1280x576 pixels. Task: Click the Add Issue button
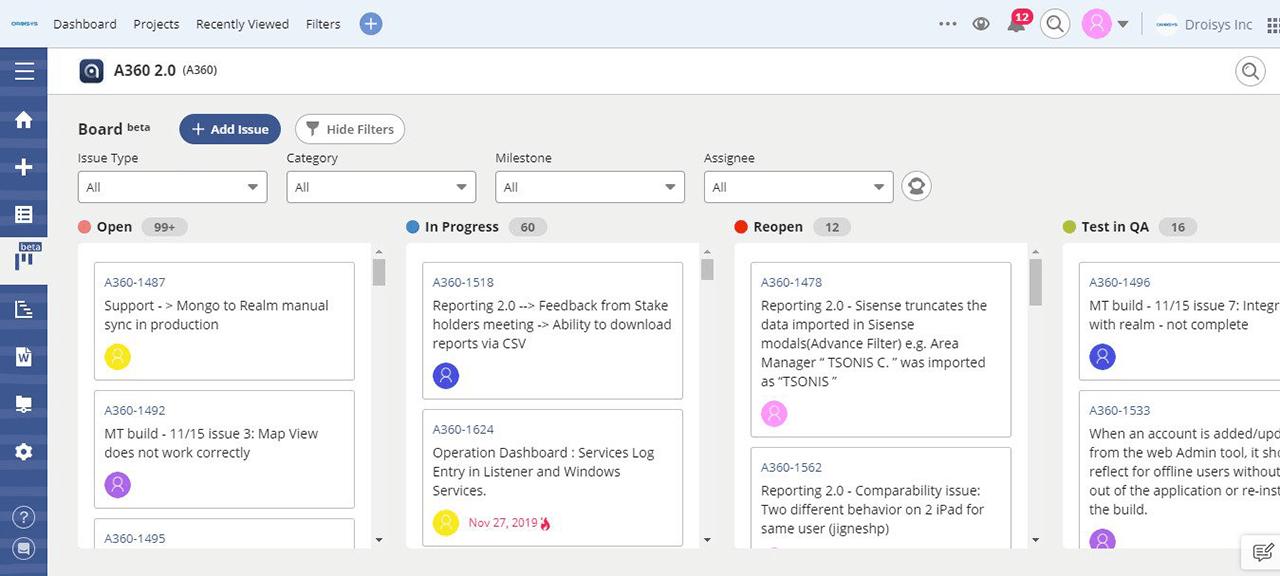[229, 129]
